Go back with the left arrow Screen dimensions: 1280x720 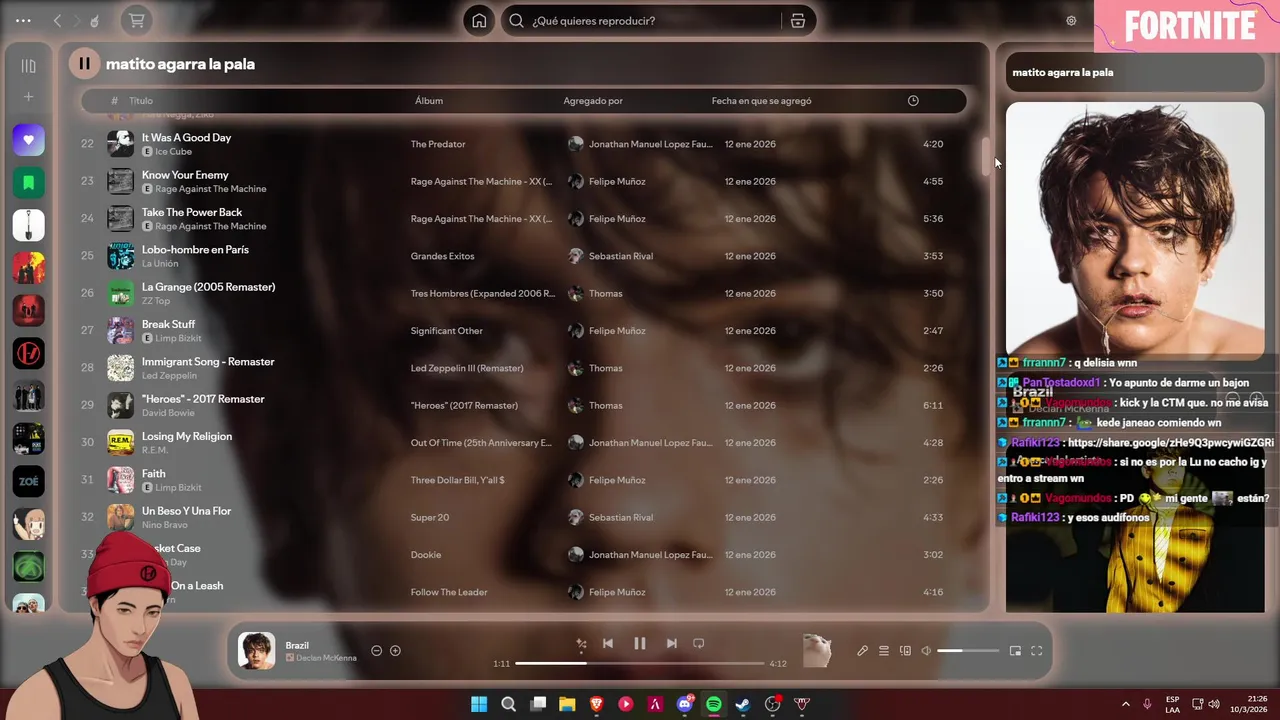[58, 20]
